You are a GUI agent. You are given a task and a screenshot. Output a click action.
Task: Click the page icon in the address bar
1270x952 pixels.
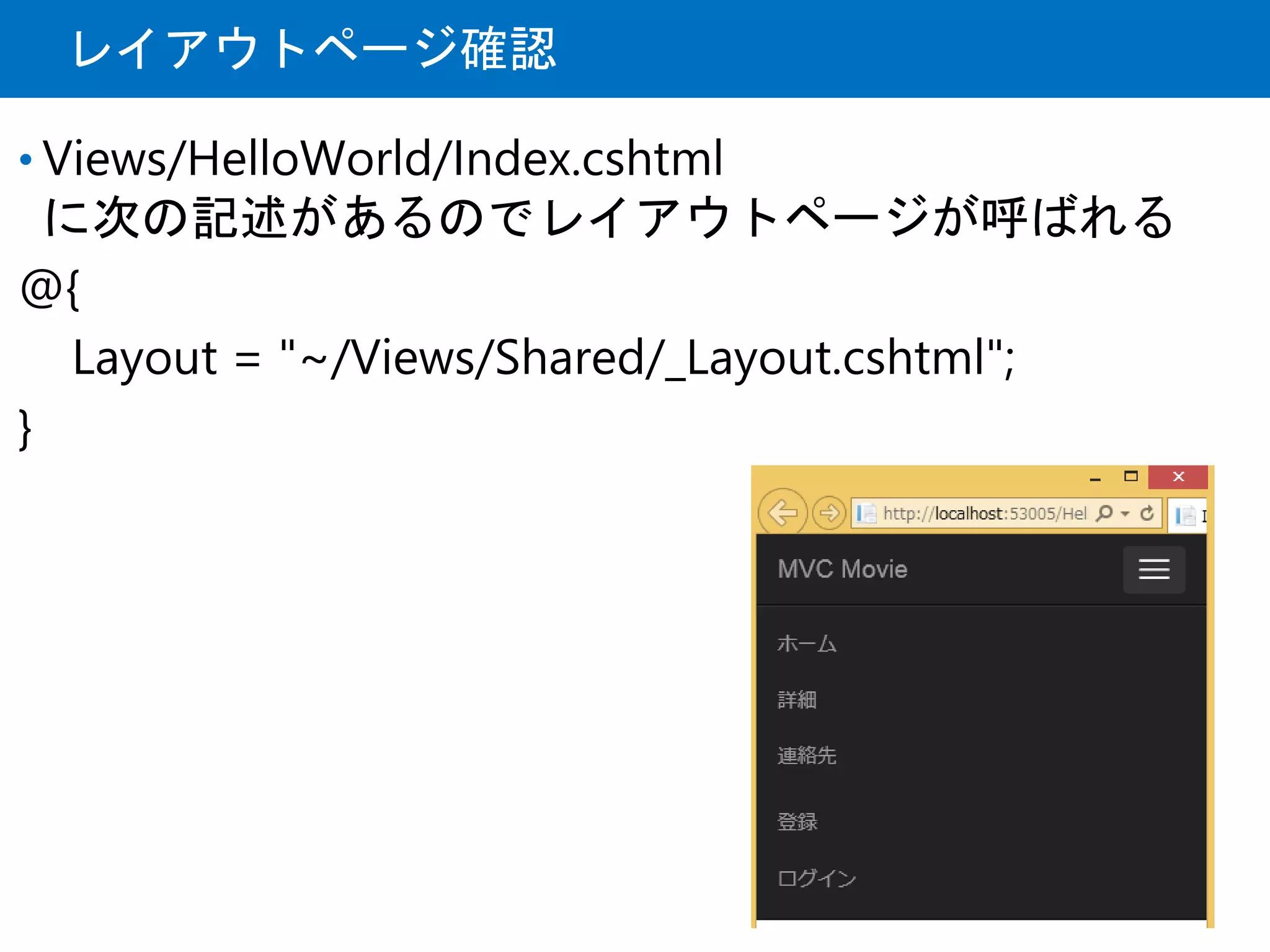(x=866, y=513)
